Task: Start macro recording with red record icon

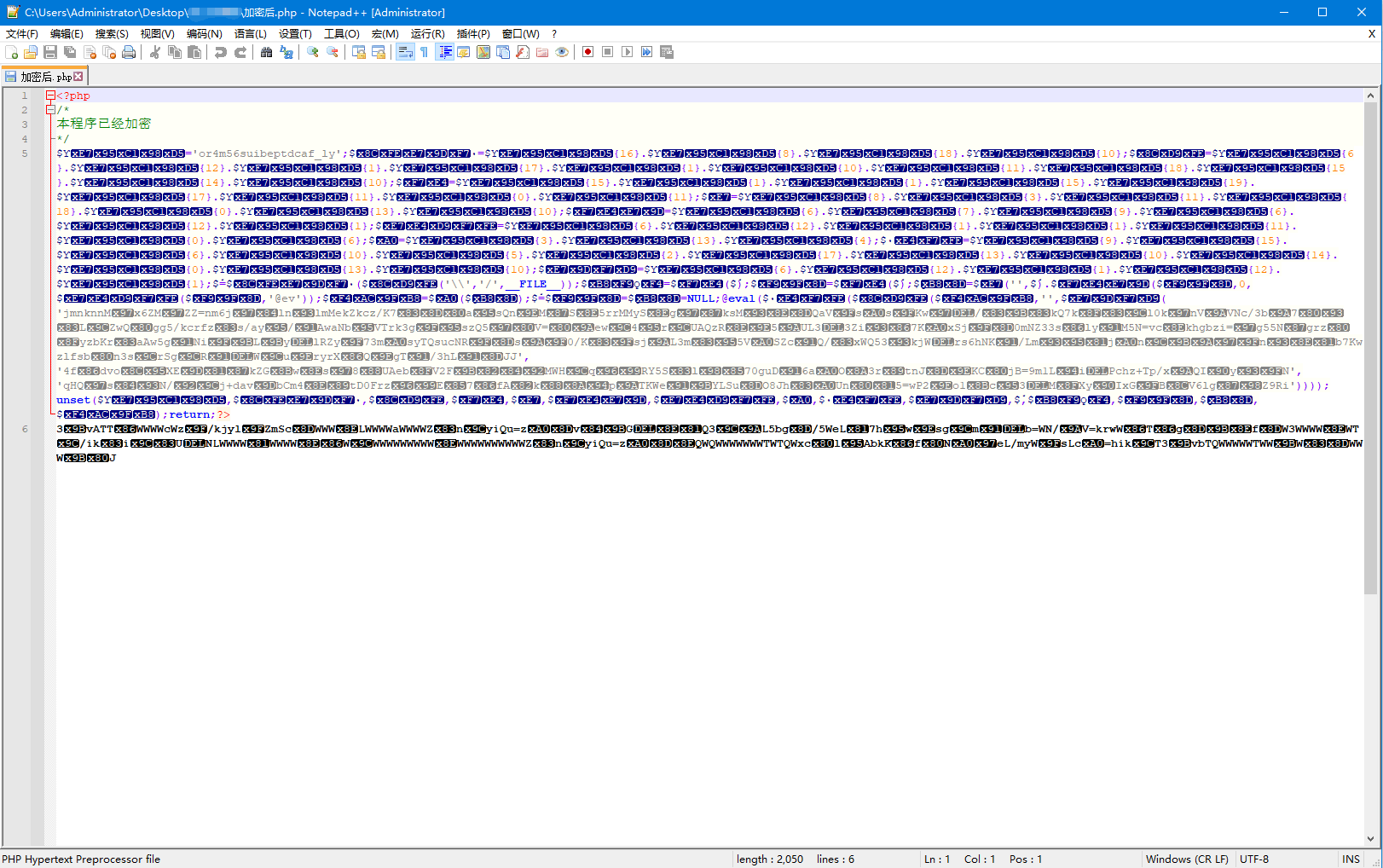Action: (x=587, y=52)
